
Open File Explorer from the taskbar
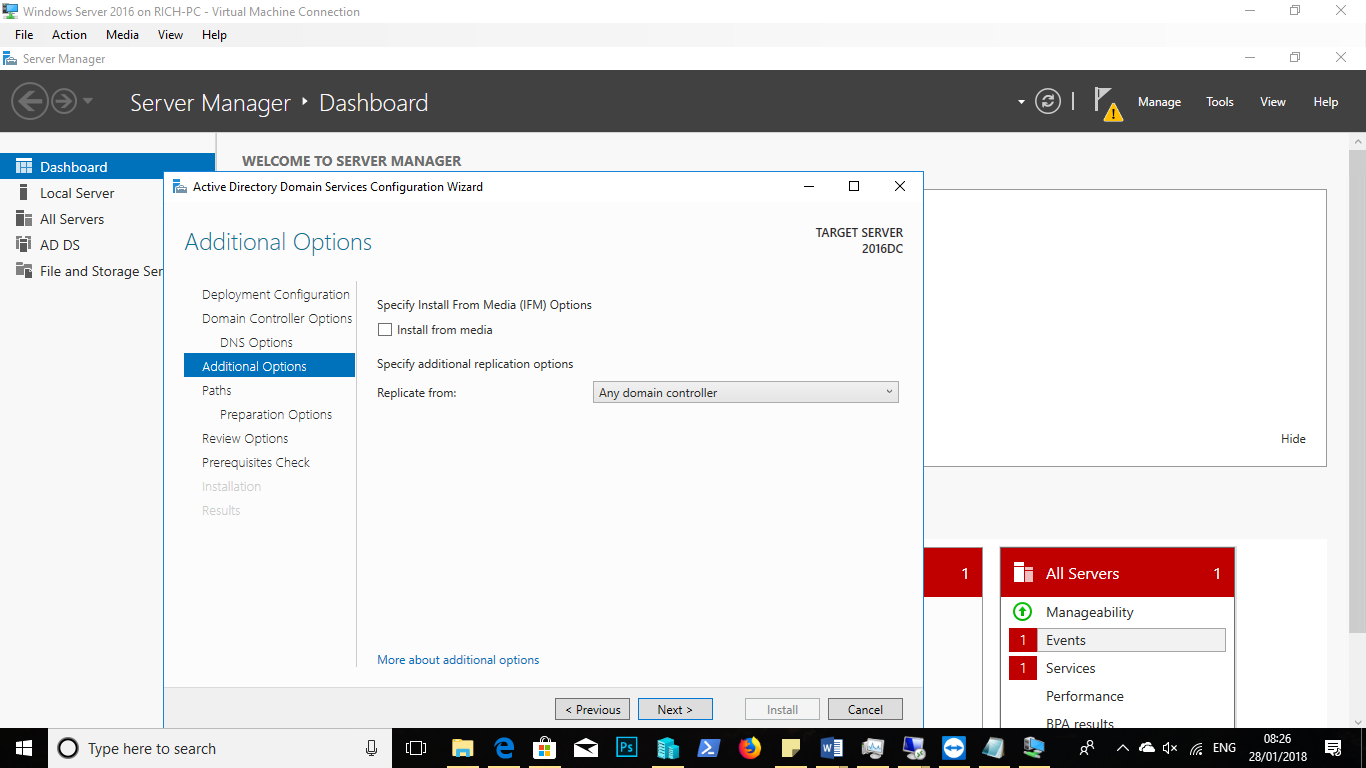tap(462, 748)
